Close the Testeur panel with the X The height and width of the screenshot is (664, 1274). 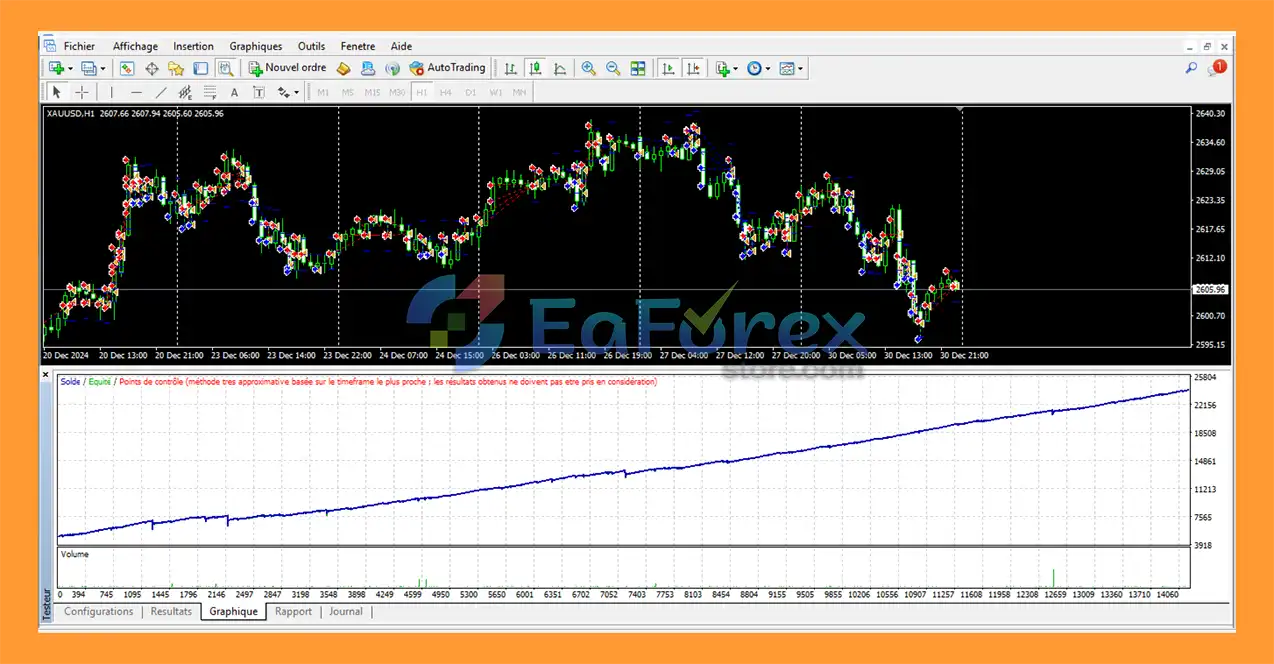(45, 374)
